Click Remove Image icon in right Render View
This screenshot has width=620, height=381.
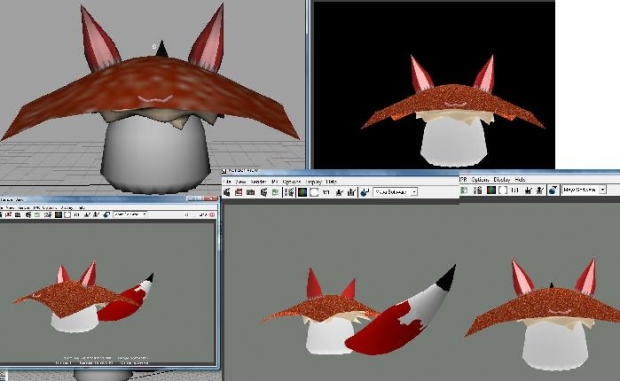coord(540,190)
